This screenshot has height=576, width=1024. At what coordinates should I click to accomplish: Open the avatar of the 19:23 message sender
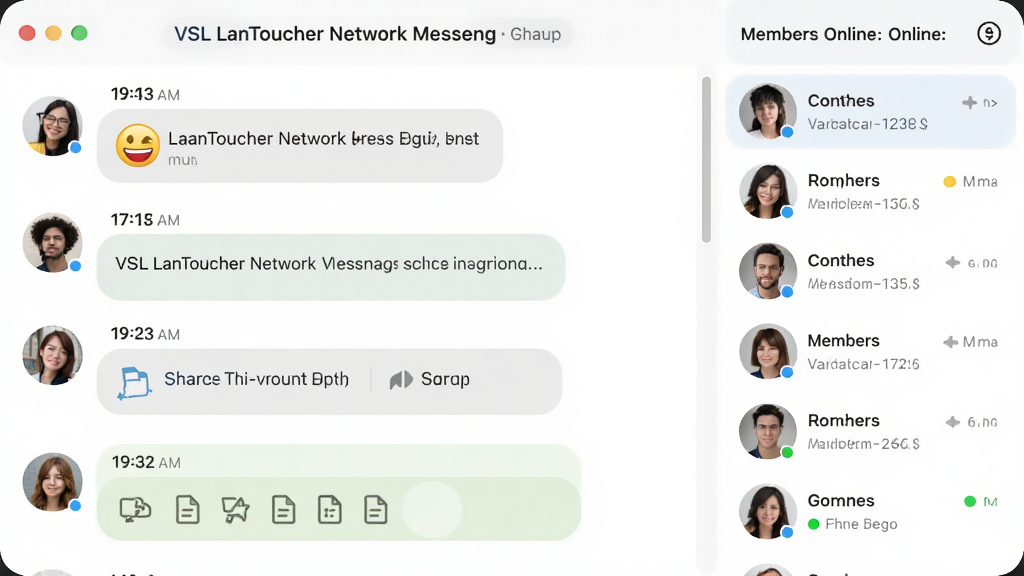52,355
